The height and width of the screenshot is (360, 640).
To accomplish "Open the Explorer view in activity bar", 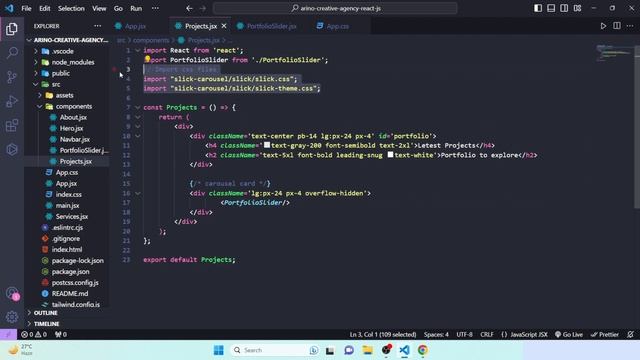I will point(12,29).
